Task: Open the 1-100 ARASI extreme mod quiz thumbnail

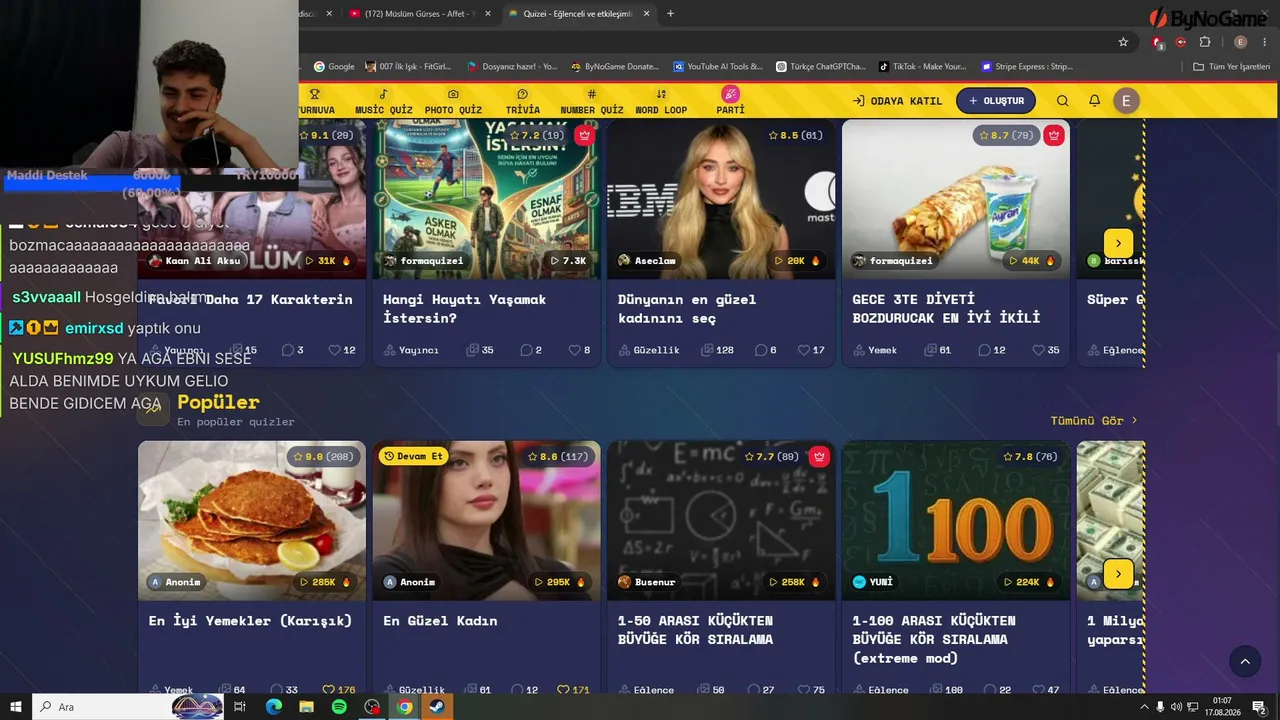Action: pos(956,521)
